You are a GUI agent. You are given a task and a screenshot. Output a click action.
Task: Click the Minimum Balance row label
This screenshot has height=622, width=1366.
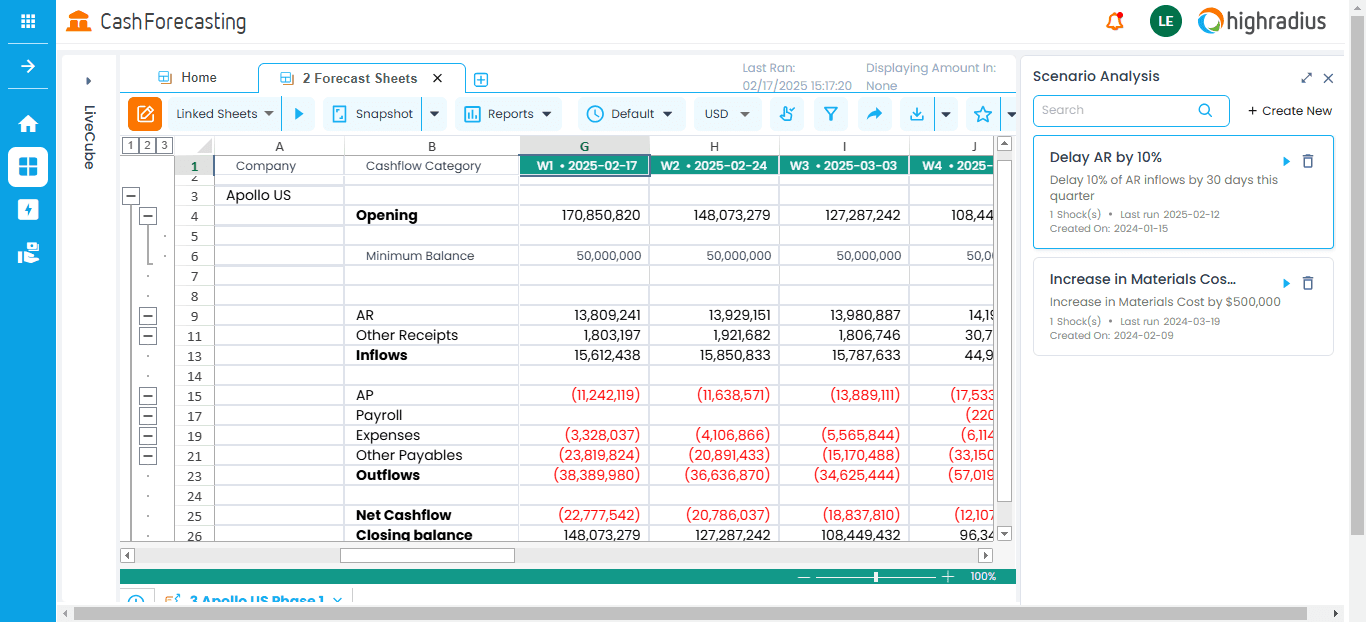[x=420, y=256]
